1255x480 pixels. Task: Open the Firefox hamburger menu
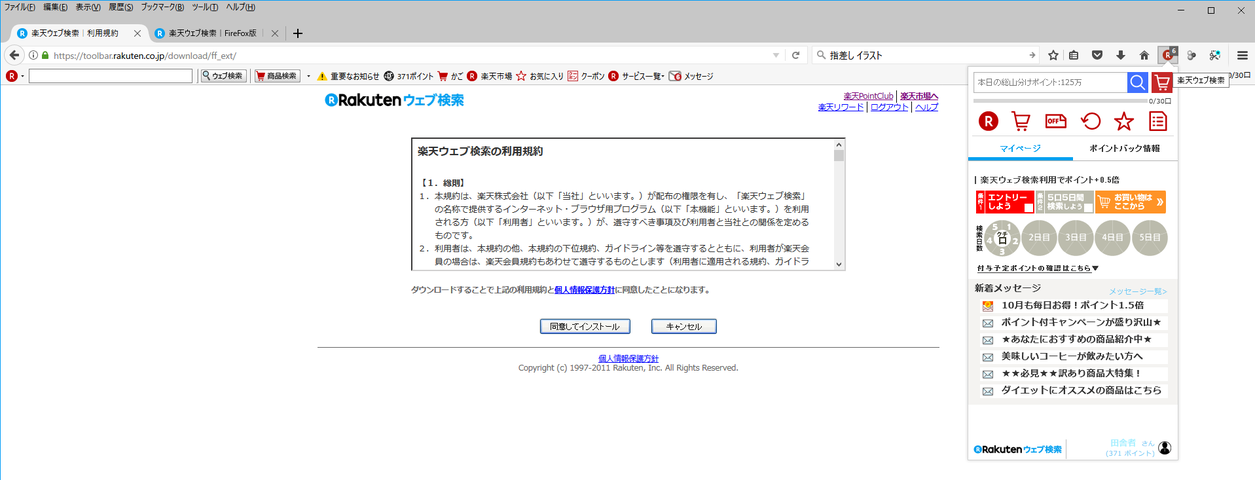(x=1242, y=55)
